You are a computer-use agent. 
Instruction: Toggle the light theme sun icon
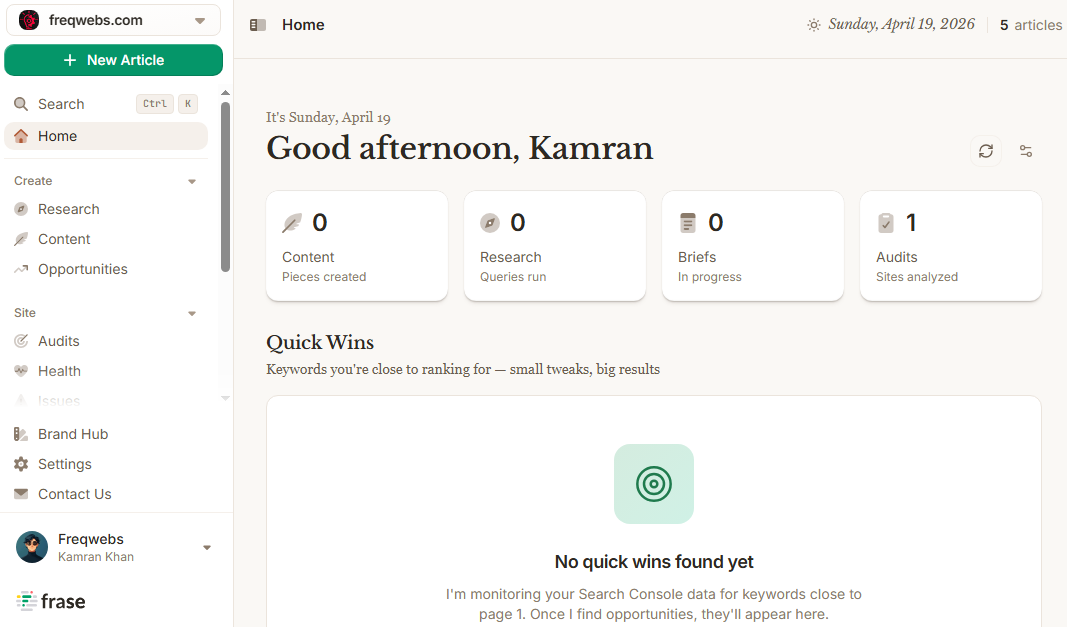pyautogui.click(x=814, y=25)
